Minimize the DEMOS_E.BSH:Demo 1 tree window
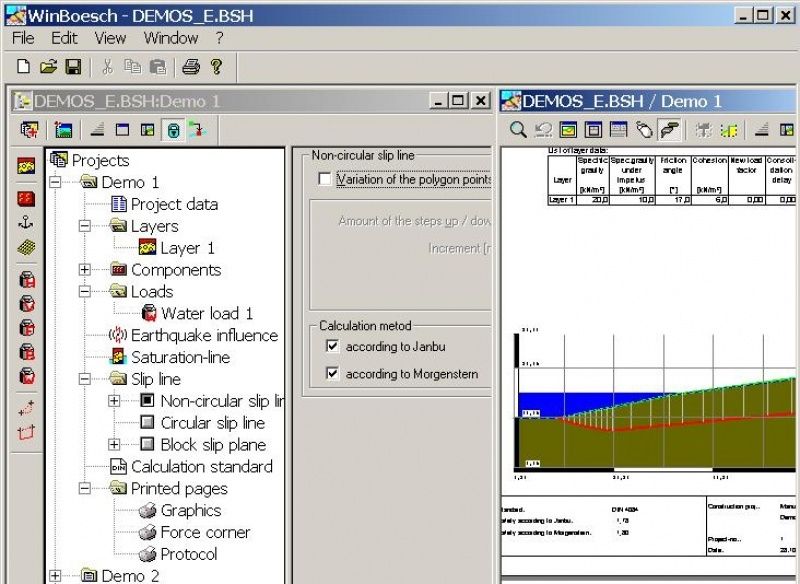Viewport: 800px width, 584px height. tap(439, 101)
